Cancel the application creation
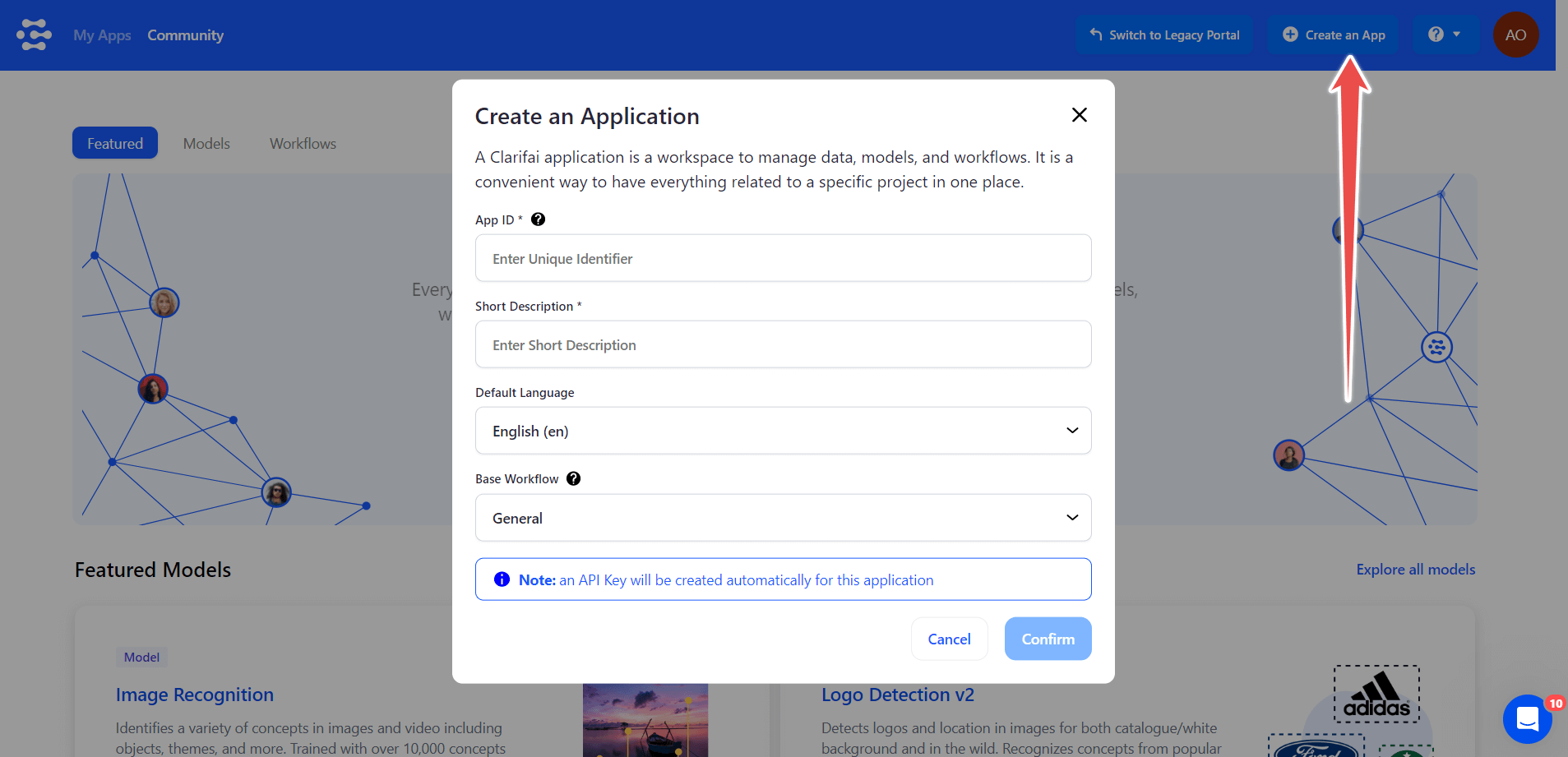 [948, 639]
